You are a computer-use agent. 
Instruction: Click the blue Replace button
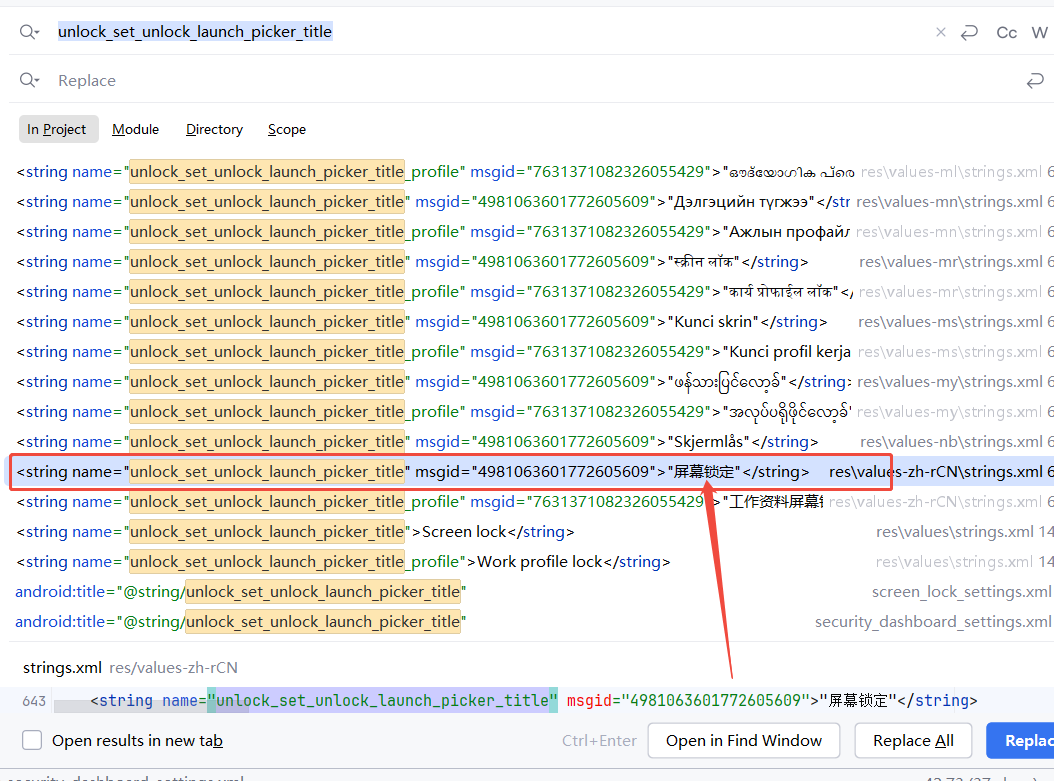pos(1022,741)
